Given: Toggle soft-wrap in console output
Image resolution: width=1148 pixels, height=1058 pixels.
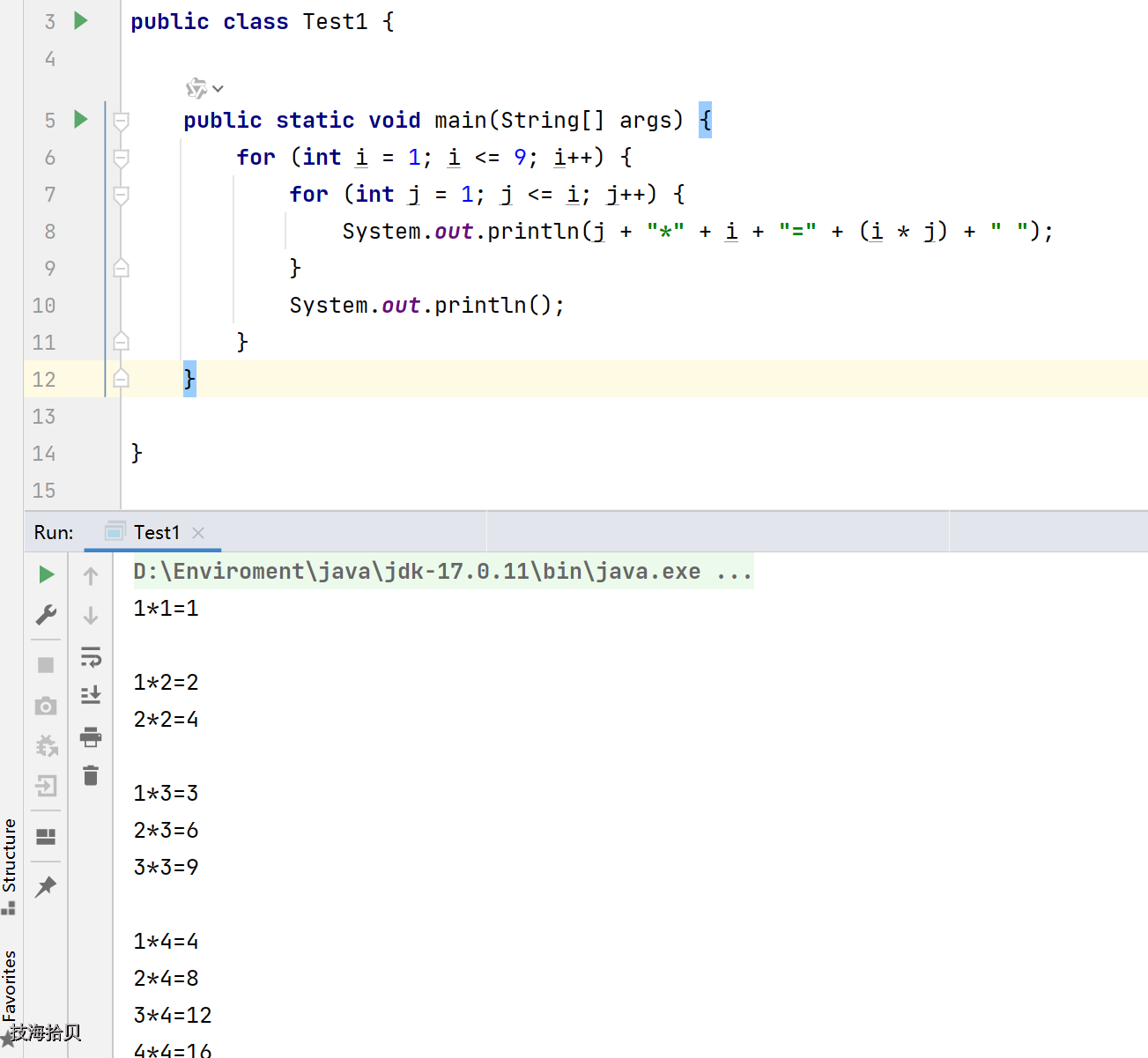Looking at the screenshot, I should (91, 656).
